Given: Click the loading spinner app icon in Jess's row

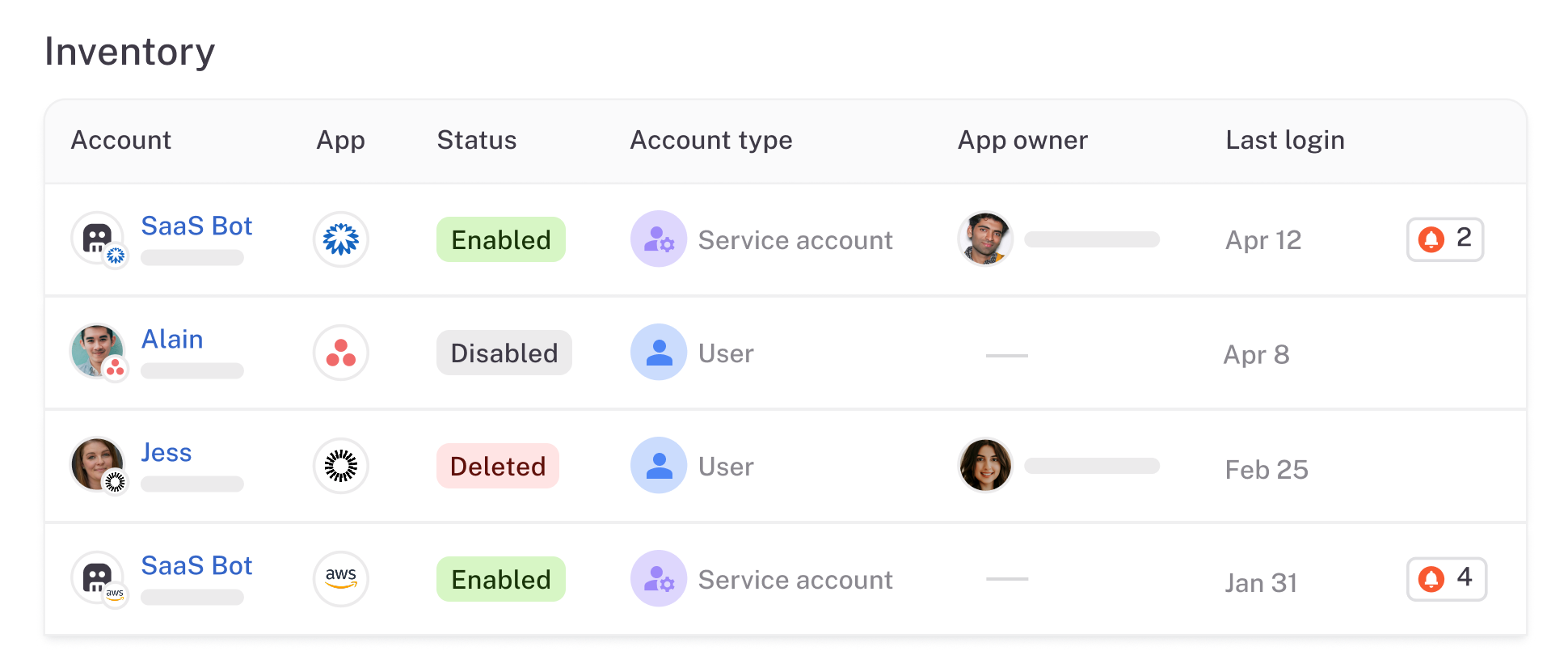Looking at the screenshot, I should [340, 466].
